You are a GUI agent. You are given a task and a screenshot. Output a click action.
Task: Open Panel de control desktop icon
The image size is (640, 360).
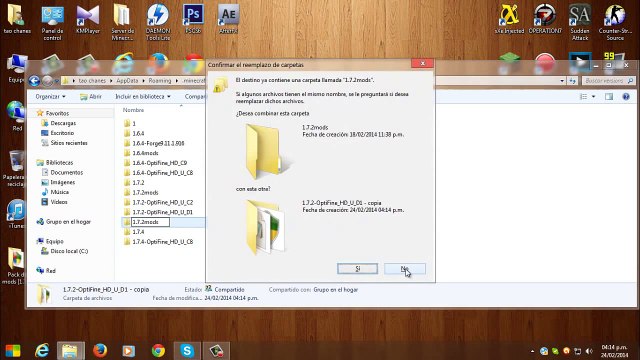pyautogui.click(x=52, y=22)
